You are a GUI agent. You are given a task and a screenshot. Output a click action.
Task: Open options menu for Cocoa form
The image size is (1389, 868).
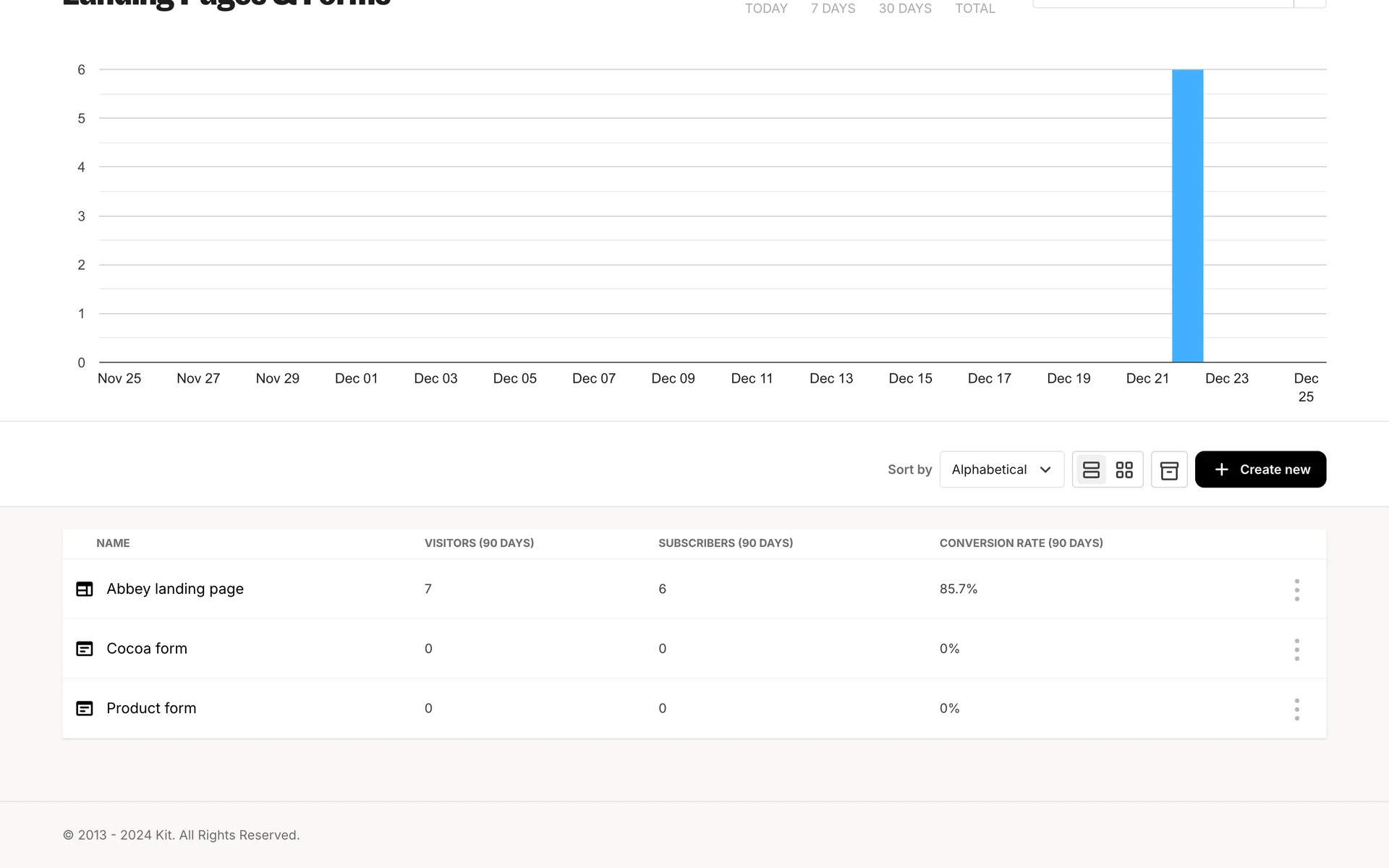point(1296,650)
